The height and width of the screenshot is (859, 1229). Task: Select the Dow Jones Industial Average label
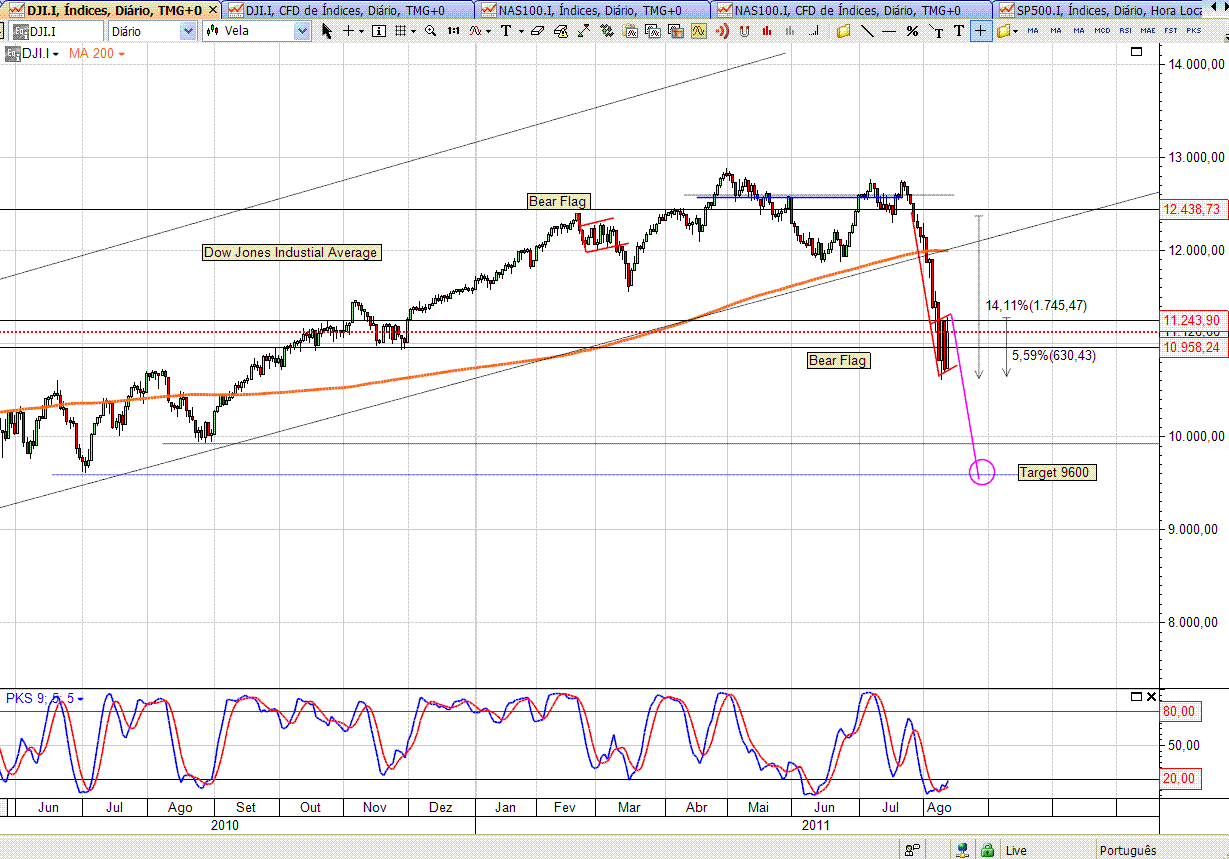pyautogui.click(x=291, y=252)
